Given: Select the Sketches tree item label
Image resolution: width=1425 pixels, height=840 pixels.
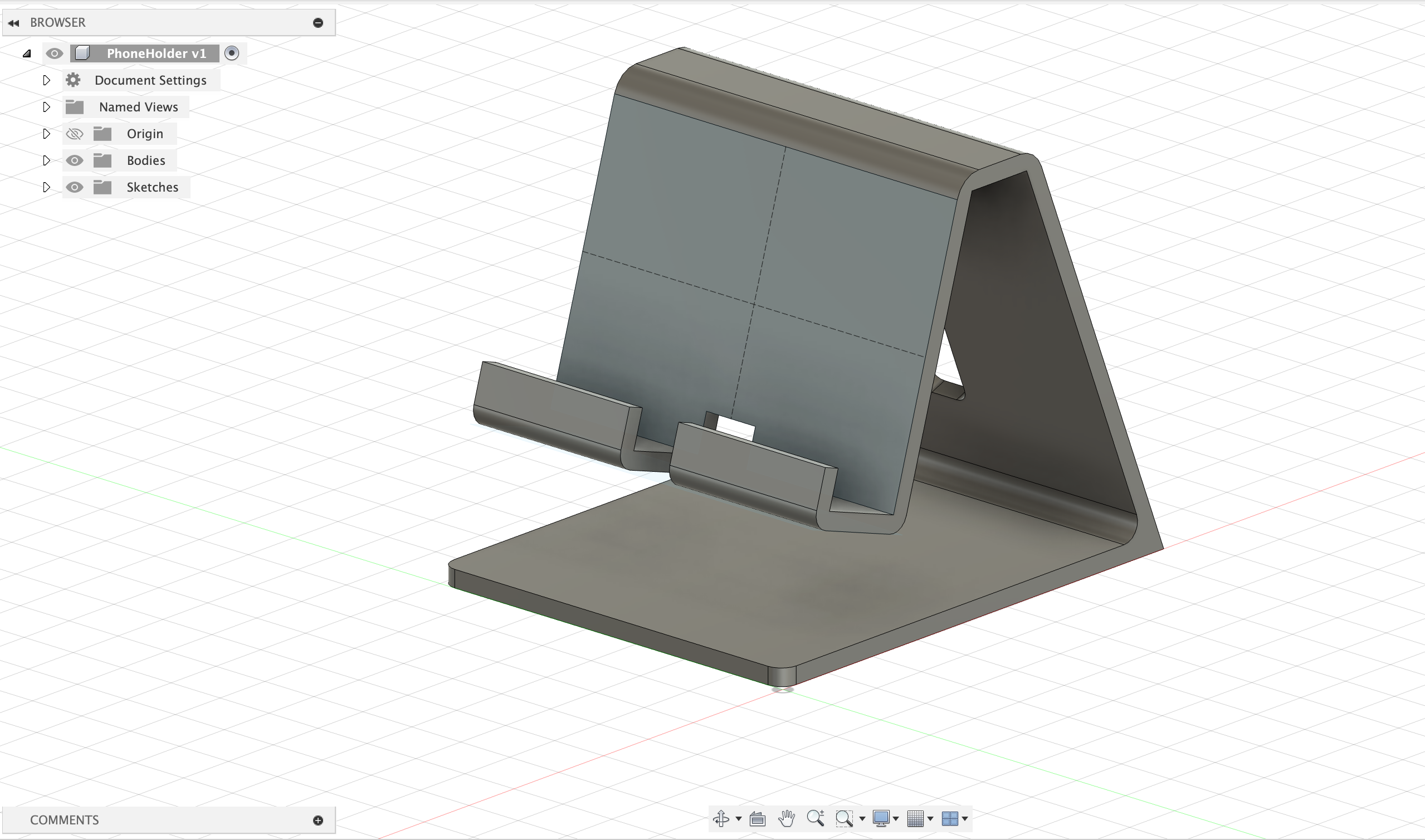Looking at the screenshot, I should 152,187.
